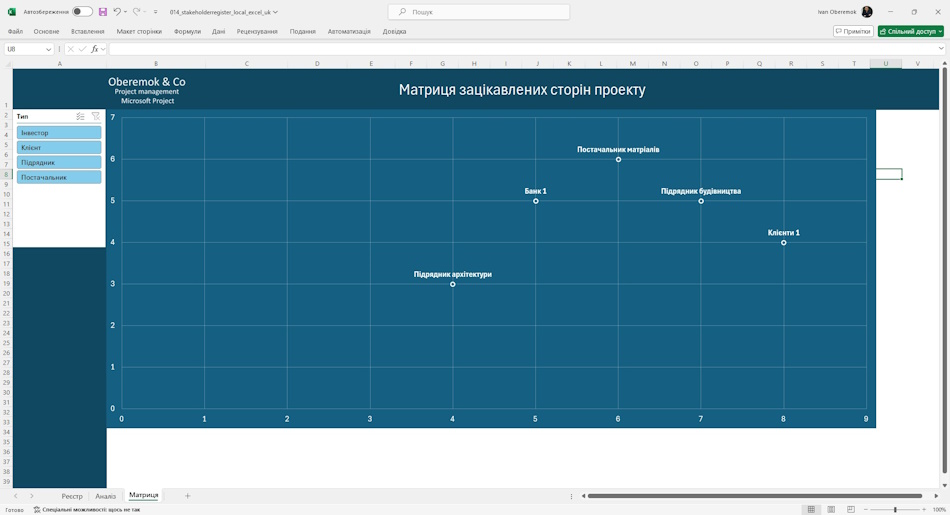The height and width of the screenshot is (515, 950).
Task: Click the Постачальник матріалів data point
Action: coord(618,159)
